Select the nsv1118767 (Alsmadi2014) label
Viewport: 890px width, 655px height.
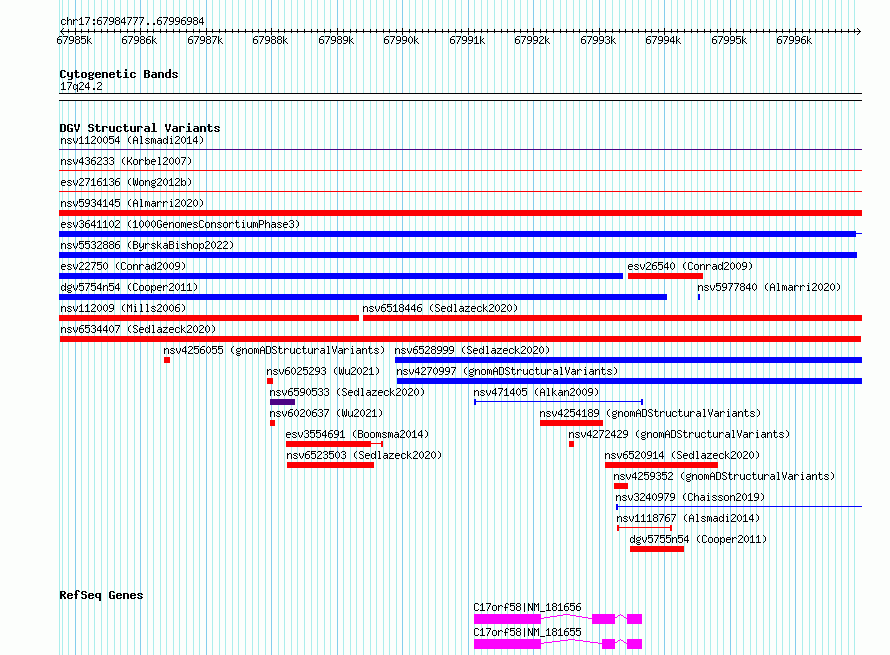[688, 518]
